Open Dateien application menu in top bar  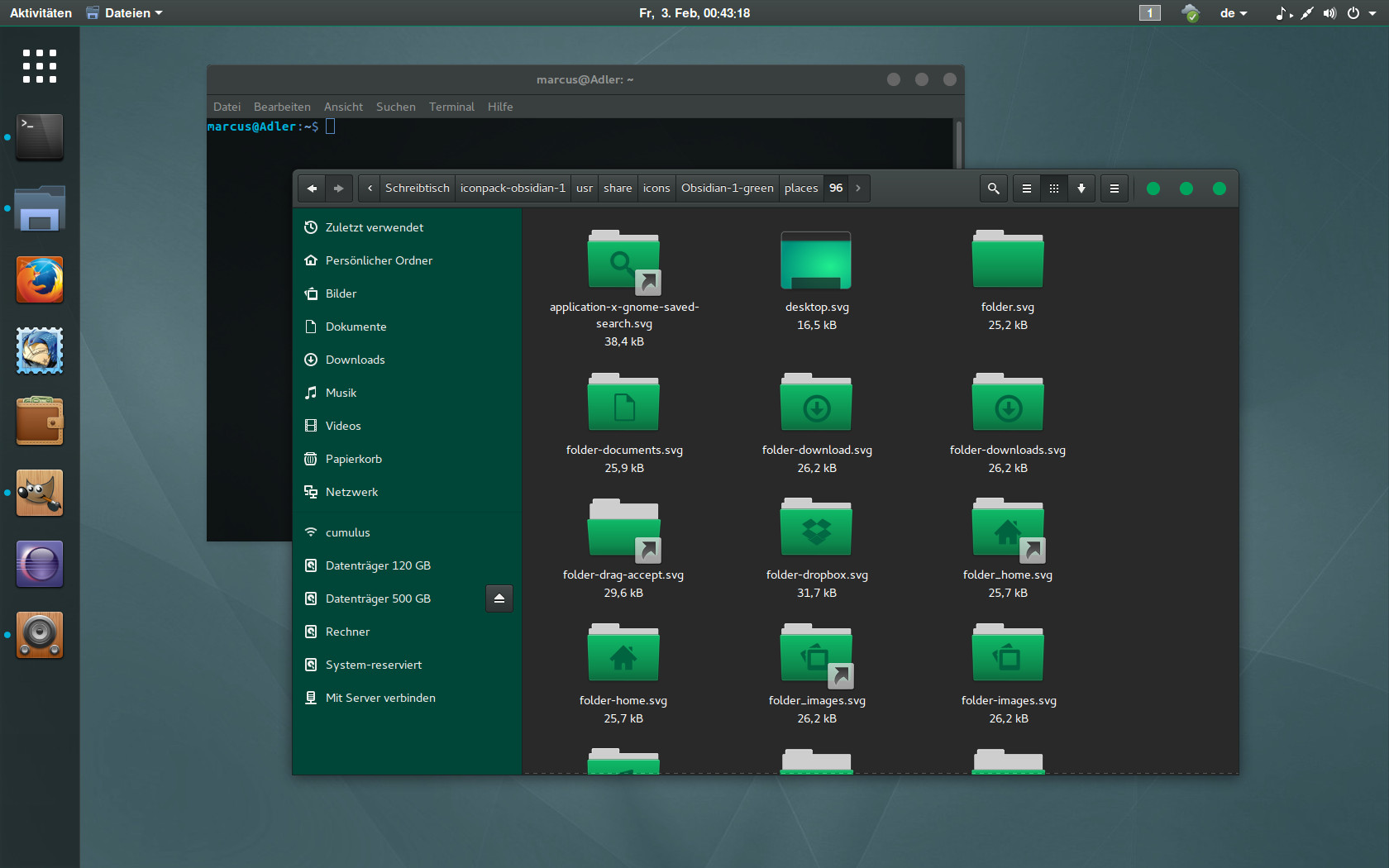point(125,13)
